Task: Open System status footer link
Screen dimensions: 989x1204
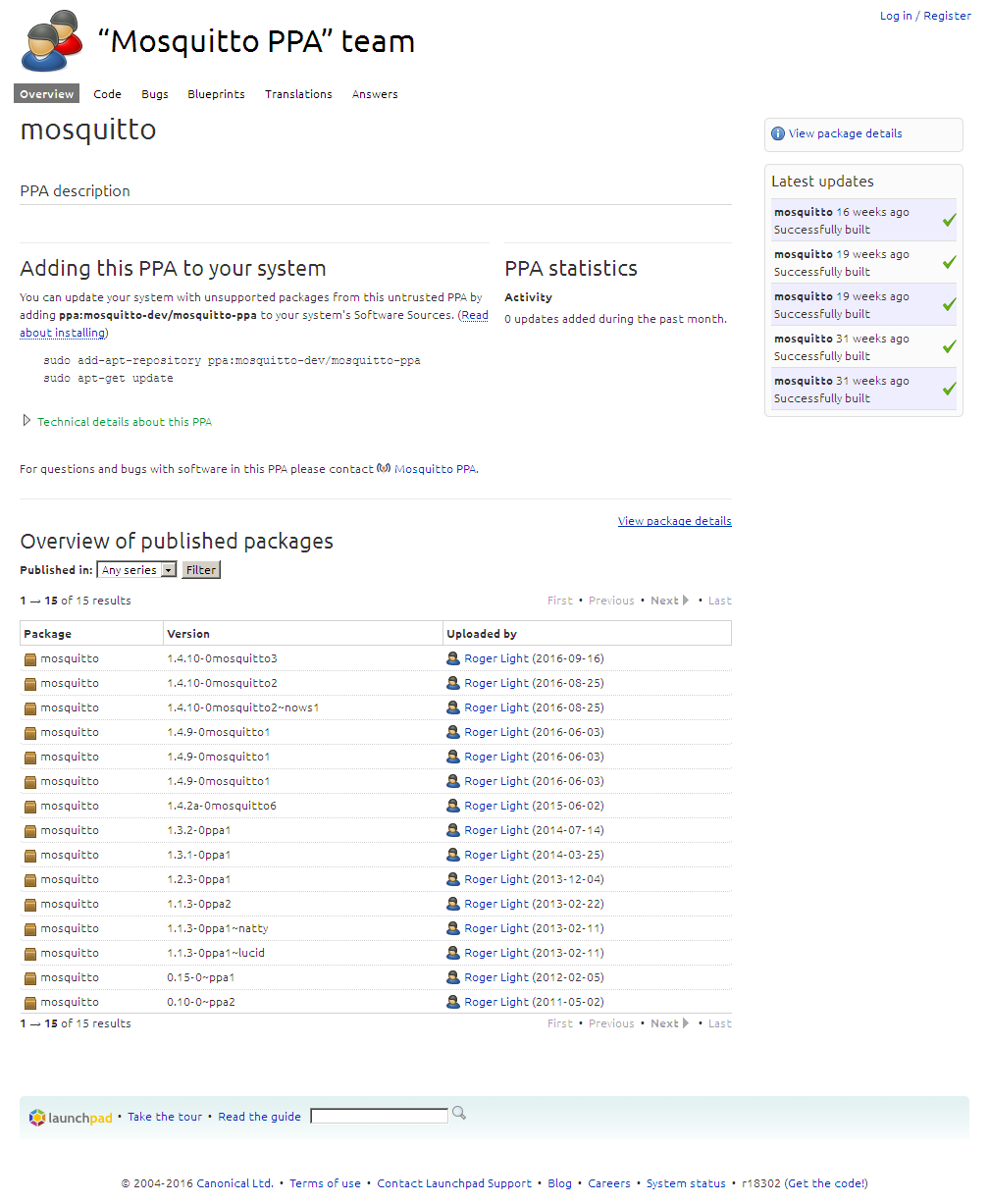Action: pos(686,1183)
